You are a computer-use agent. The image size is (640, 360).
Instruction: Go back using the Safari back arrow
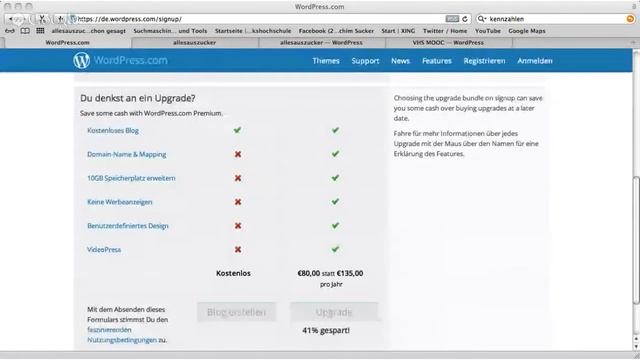pyautogui.click(x=11, y=19)
